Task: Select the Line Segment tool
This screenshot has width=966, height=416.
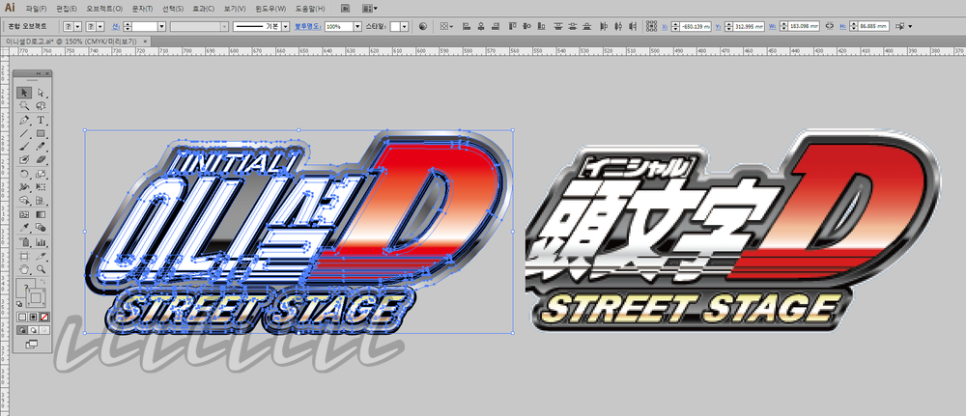Action: click(23, 133)
